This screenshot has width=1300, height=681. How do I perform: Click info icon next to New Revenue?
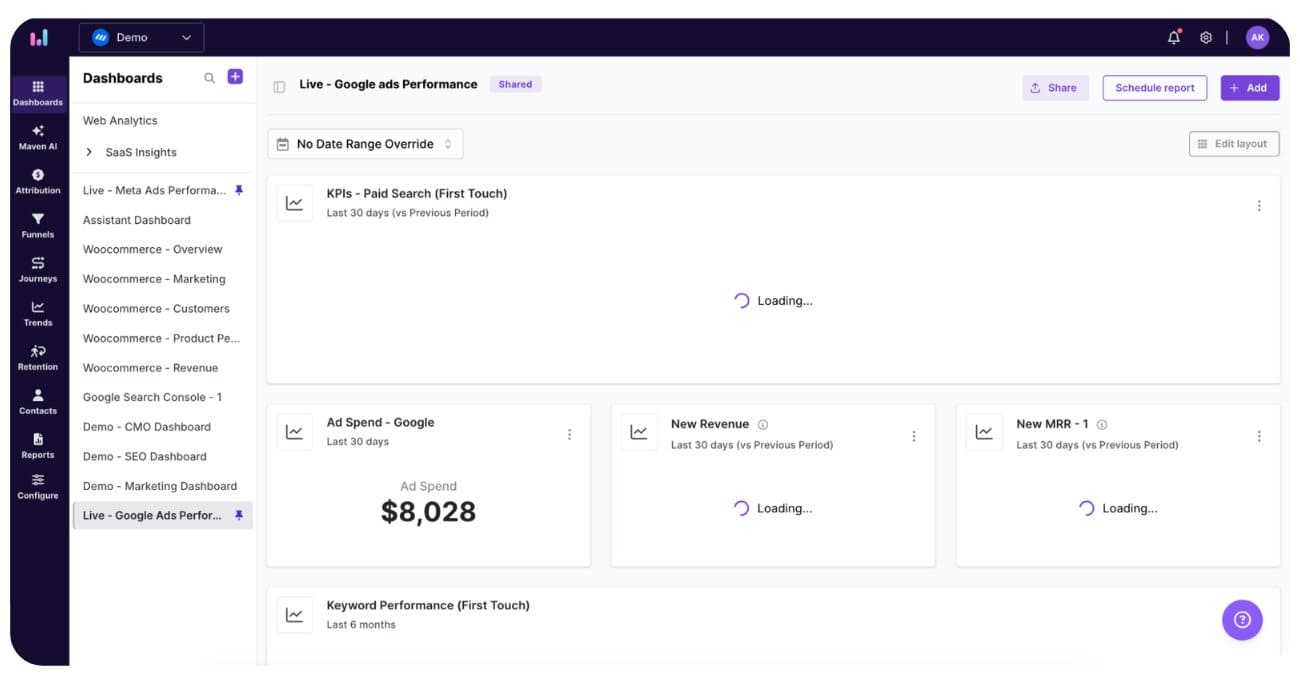pos(763,424)
